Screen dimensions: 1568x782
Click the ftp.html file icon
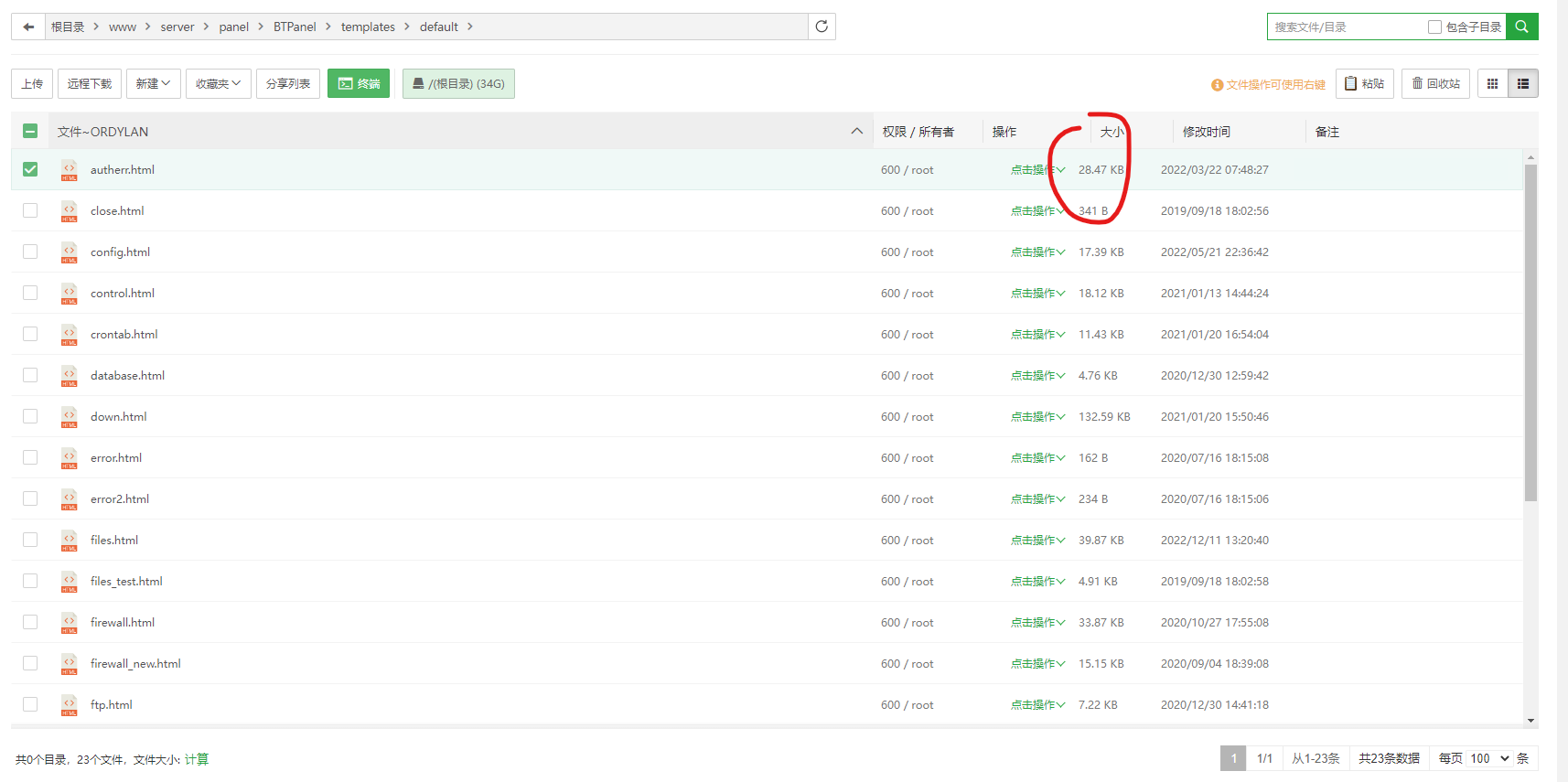tap(70, 705)
